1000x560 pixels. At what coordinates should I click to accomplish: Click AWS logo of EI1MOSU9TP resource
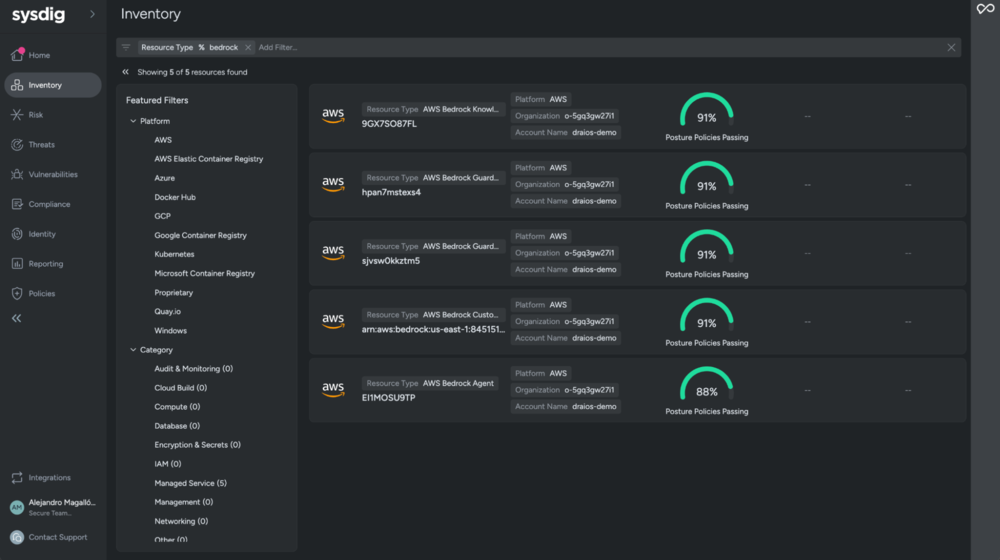[333, 390]
